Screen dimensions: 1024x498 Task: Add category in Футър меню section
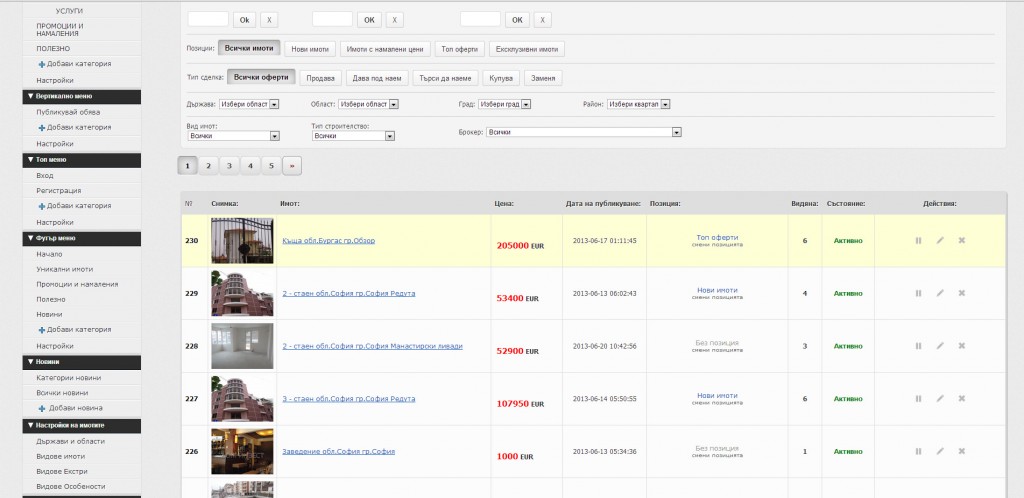[x=74, y=330]
